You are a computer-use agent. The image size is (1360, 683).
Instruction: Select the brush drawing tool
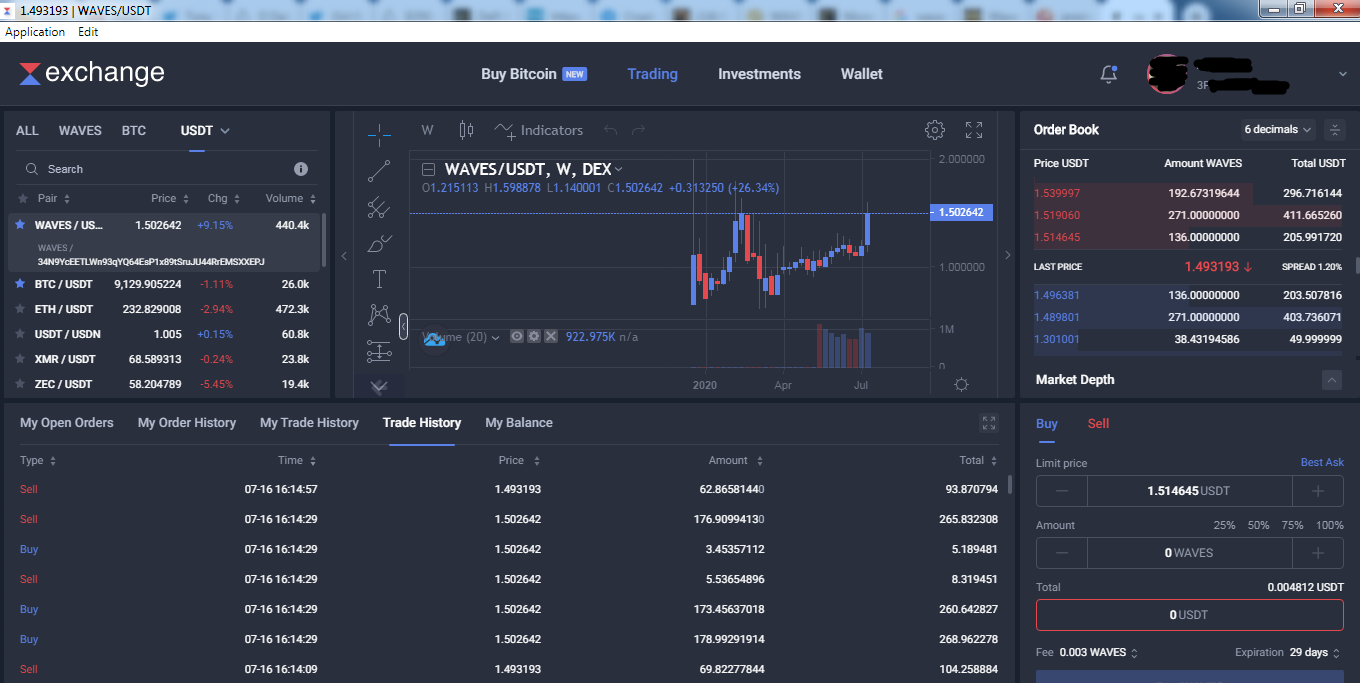[379, 243]
